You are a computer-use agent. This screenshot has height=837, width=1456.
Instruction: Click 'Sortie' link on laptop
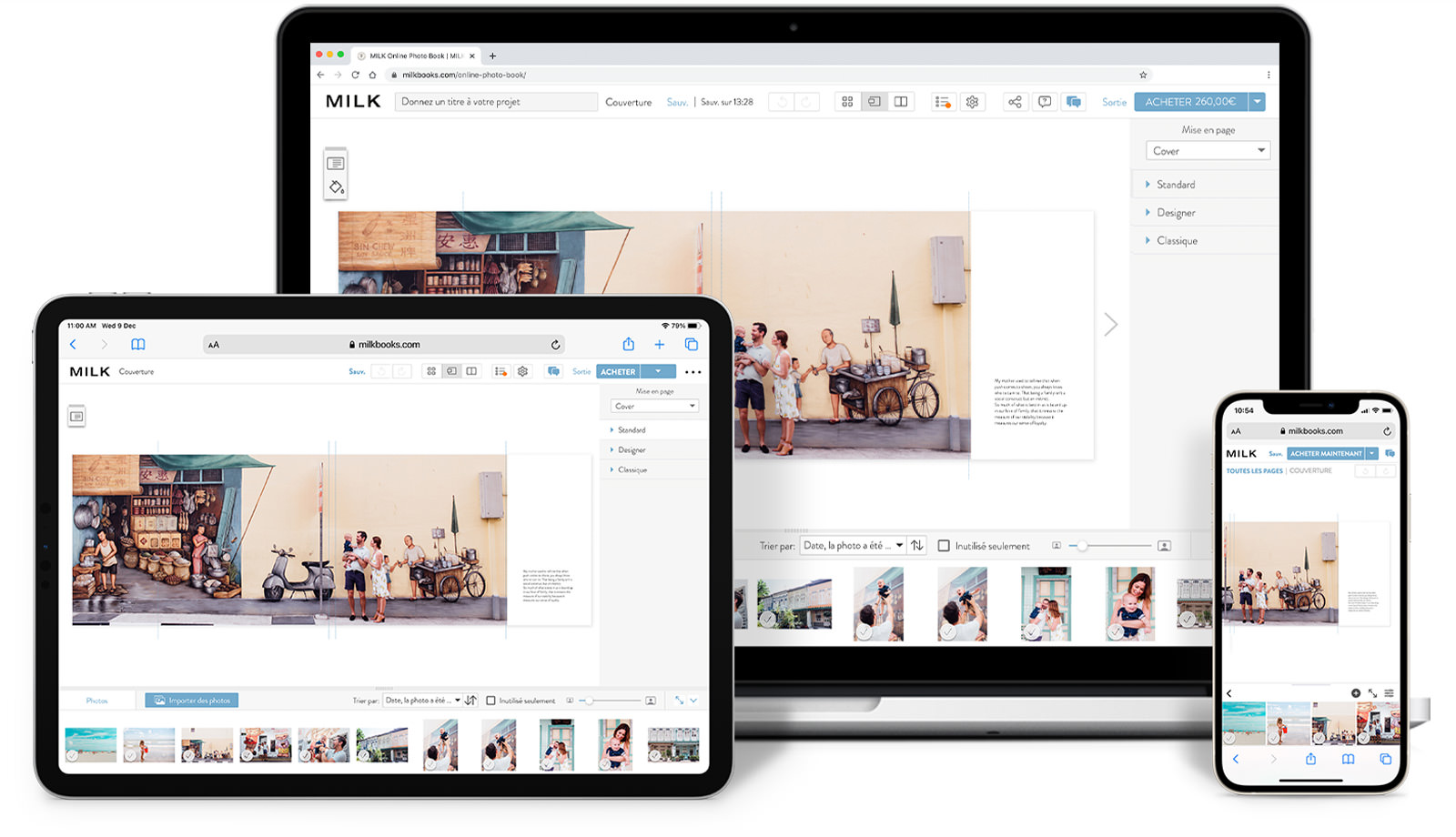click(x=1114, y=102)
